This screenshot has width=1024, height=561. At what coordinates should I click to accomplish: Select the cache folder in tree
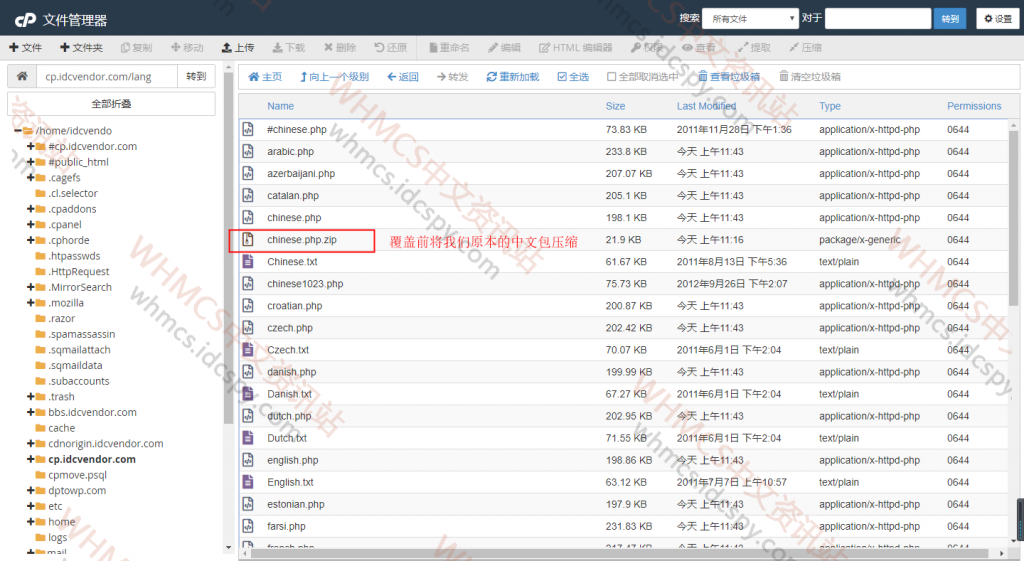(x=61, y=428)
